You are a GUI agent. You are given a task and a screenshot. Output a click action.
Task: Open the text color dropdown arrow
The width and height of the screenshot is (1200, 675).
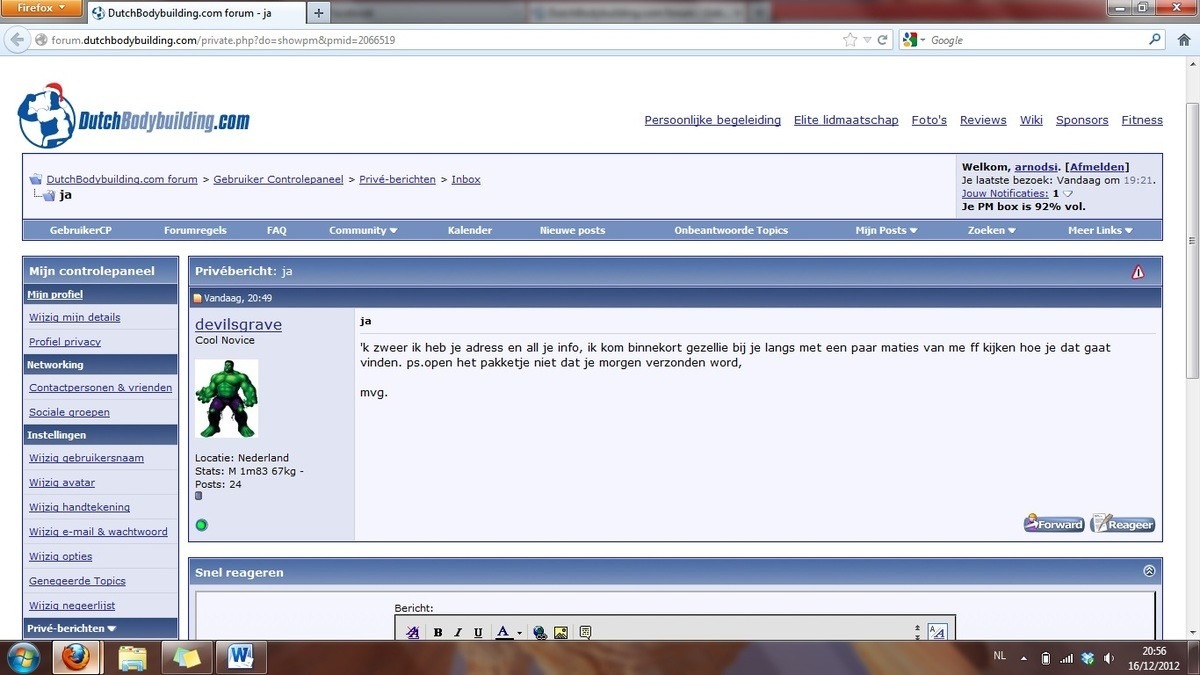(x=519, y=633)
